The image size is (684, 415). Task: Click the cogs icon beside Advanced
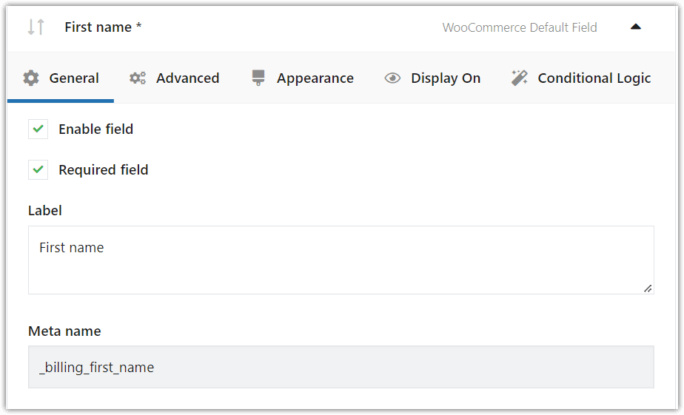[x=138, y=78]
